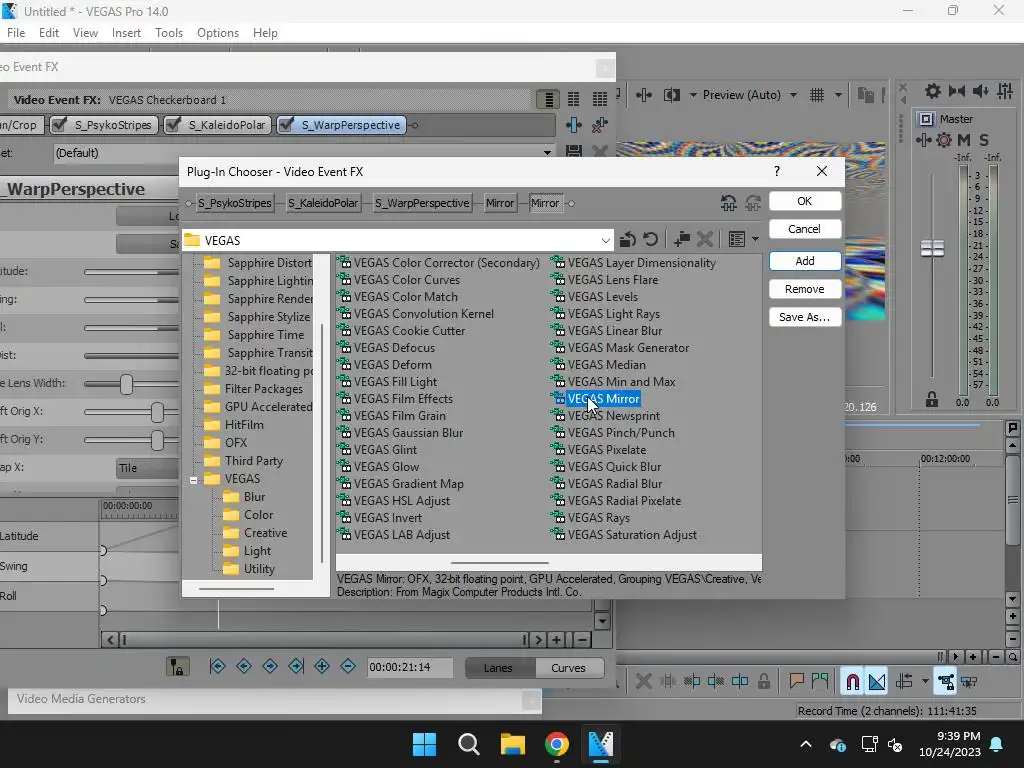Uncheck the S_WarpPerspective effect checkbox
Image resolution: width=1024 pixels, height=768 pixels.
click(x=286, y=124)
